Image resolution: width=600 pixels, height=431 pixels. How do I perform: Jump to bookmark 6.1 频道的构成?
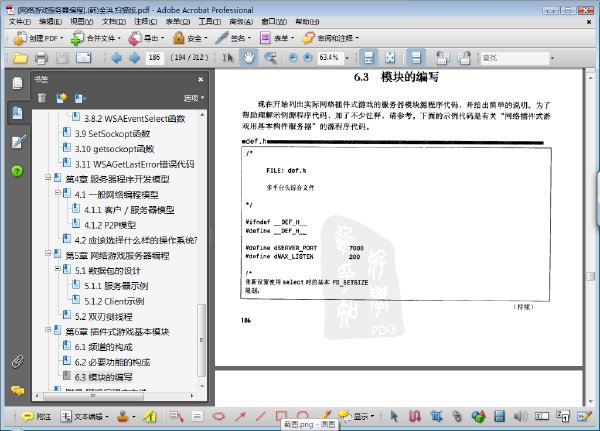(104, 347)
